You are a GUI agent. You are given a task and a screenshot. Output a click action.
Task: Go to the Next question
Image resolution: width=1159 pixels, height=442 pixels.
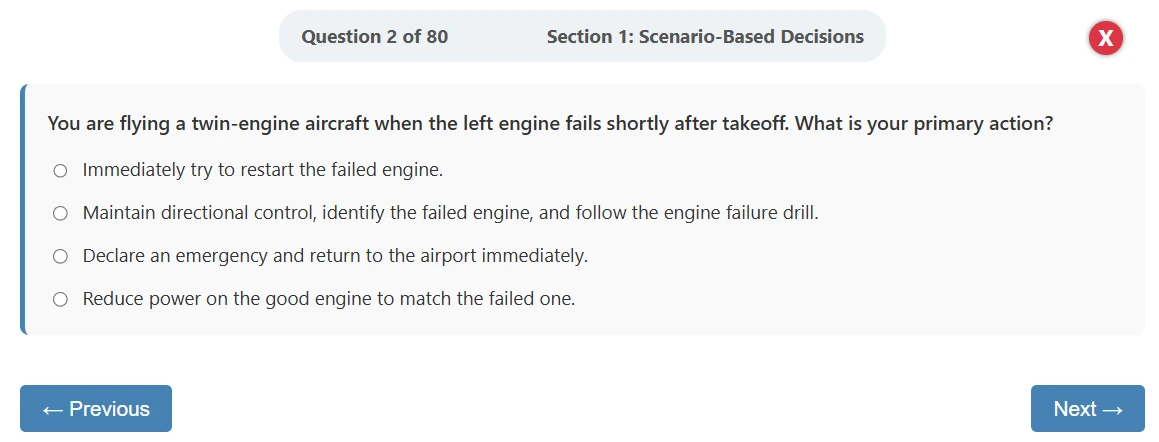[x=1087, y=409]
